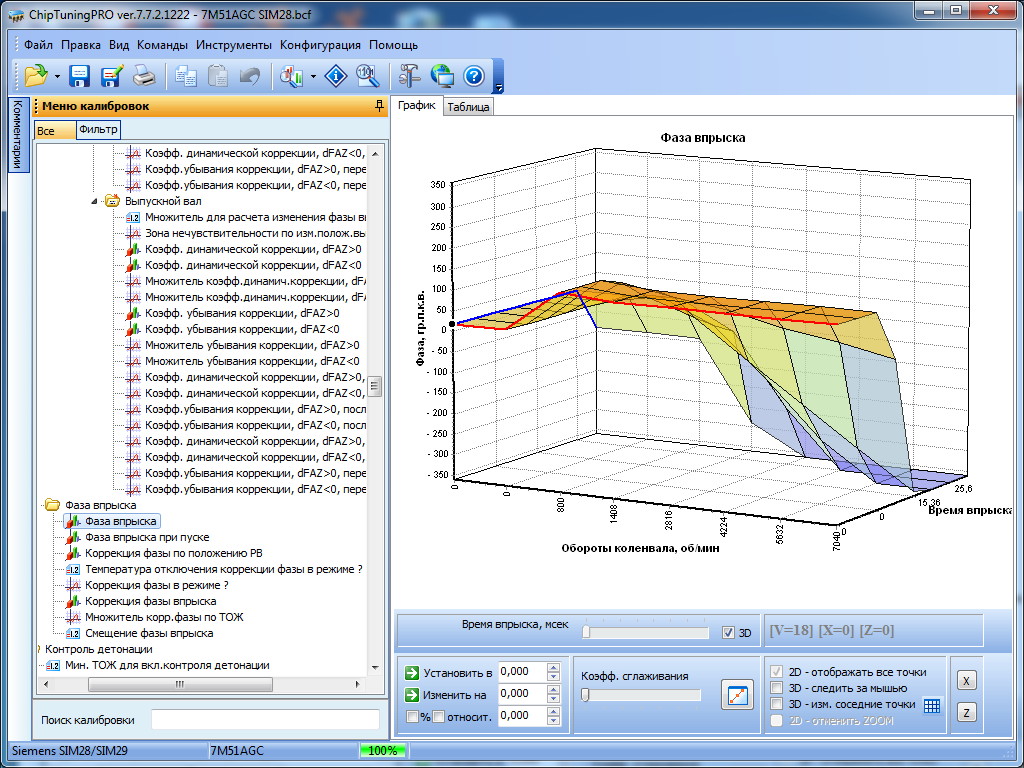Image resolution: width=1024 pixels, height=768 pixels.
Task: Uncheck the 3D checkbox
Action: 728,632
